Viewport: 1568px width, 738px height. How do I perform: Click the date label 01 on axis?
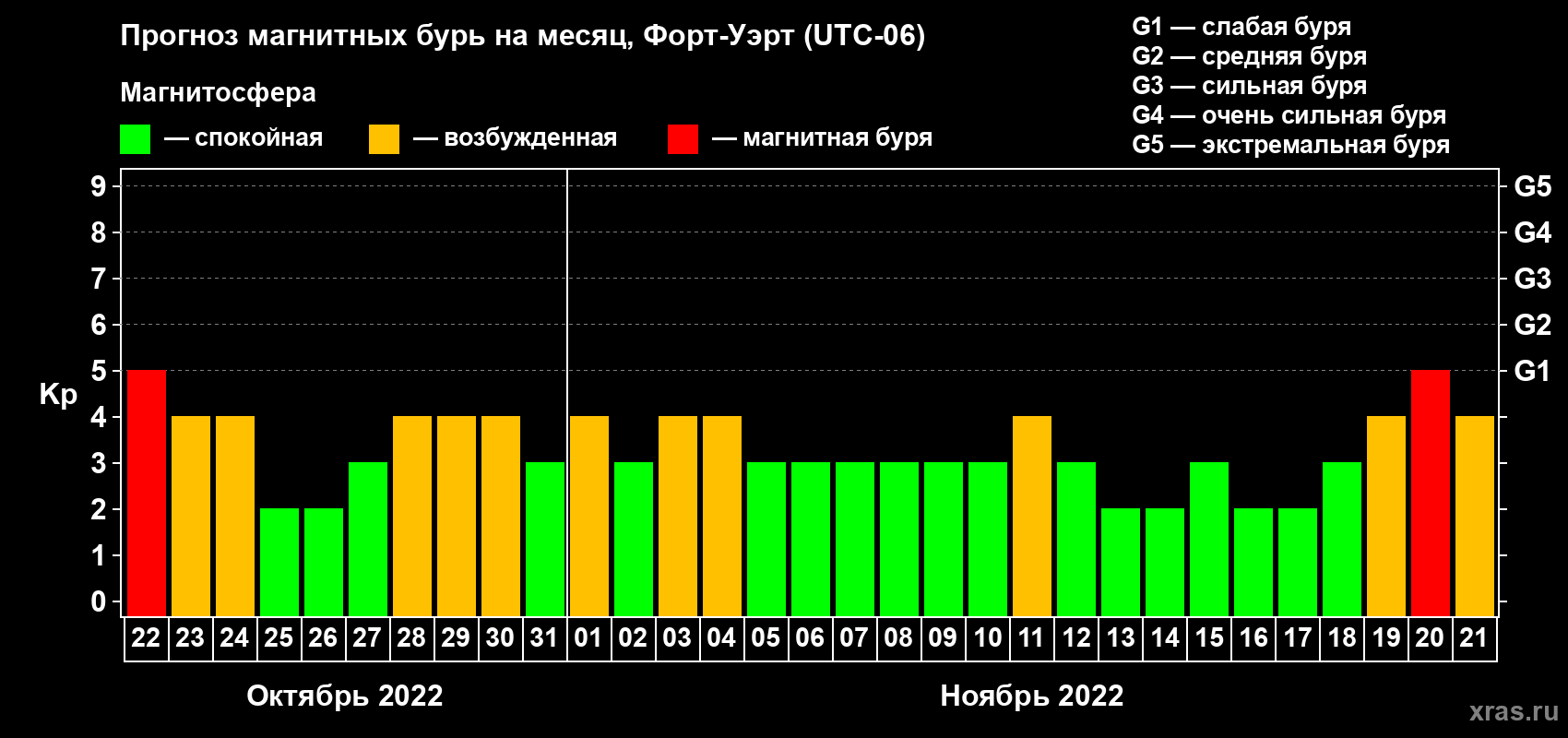pos(588,638)
